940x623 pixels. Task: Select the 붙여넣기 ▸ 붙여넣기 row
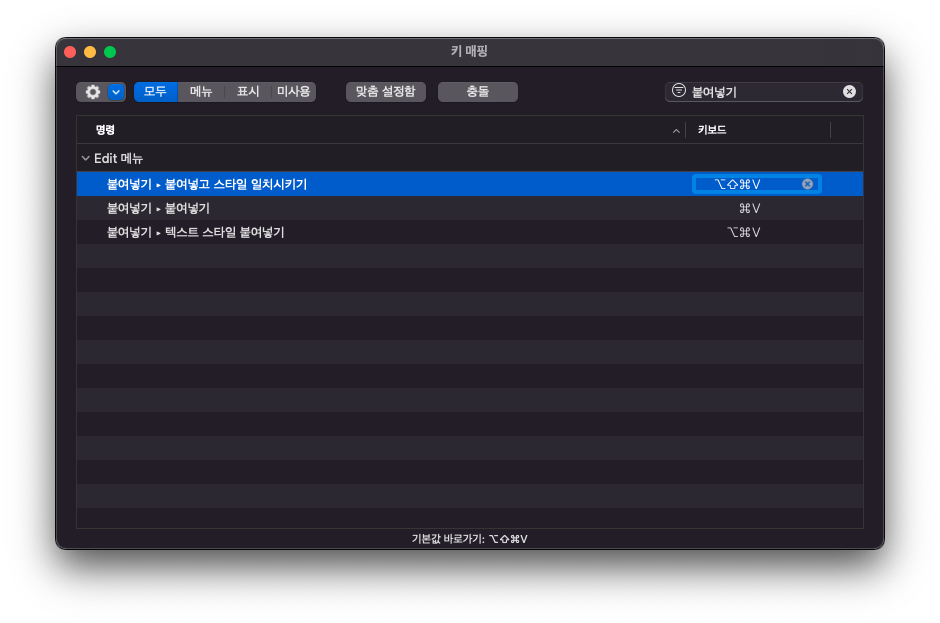[x=470, y=208]
